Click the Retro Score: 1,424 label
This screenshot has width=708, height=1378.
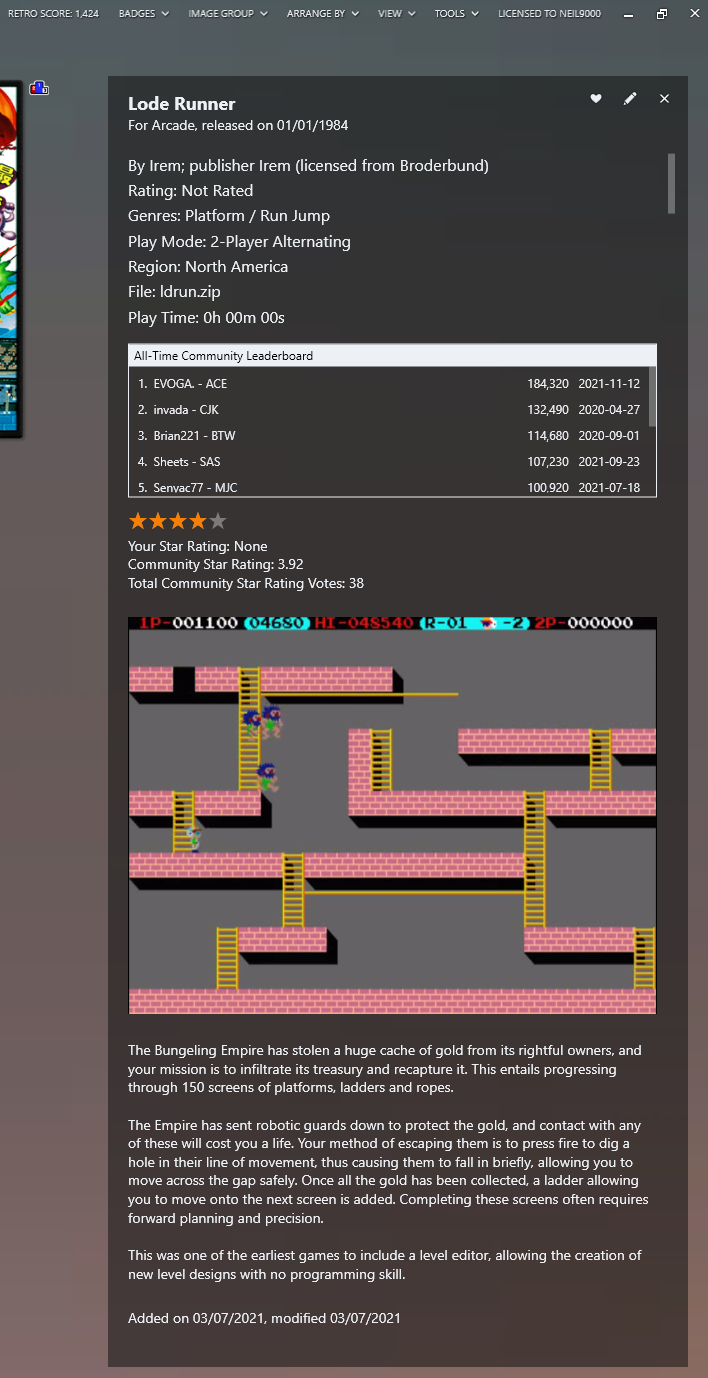tap(53, 14)
